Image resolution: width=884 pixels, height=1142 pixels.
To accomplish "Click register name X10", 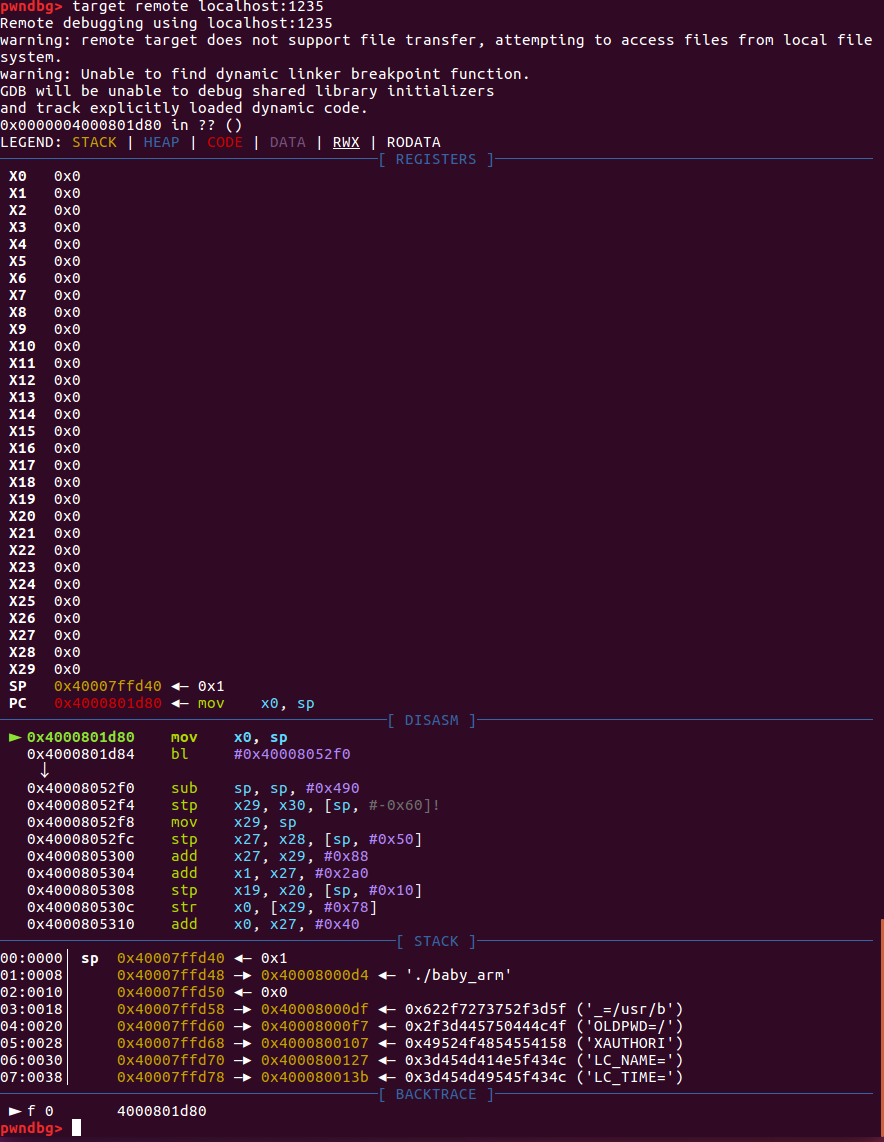I will [x=22, y=346].
